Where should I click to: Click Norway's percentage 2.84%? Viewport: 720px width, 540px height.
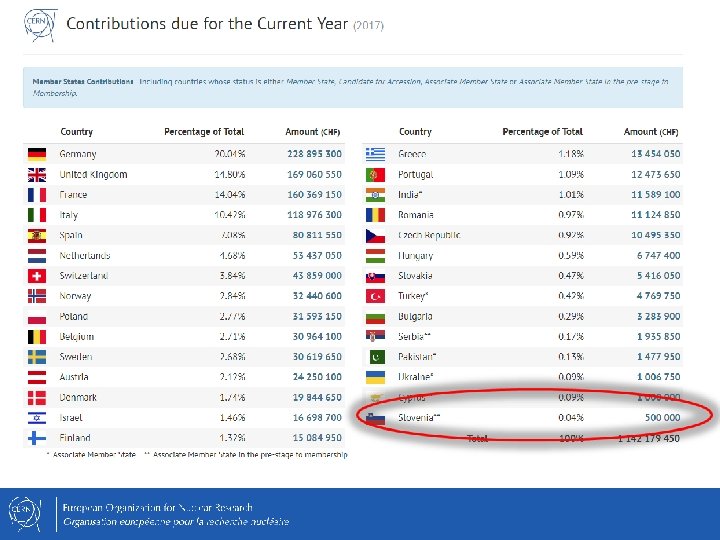coord(232,296)
